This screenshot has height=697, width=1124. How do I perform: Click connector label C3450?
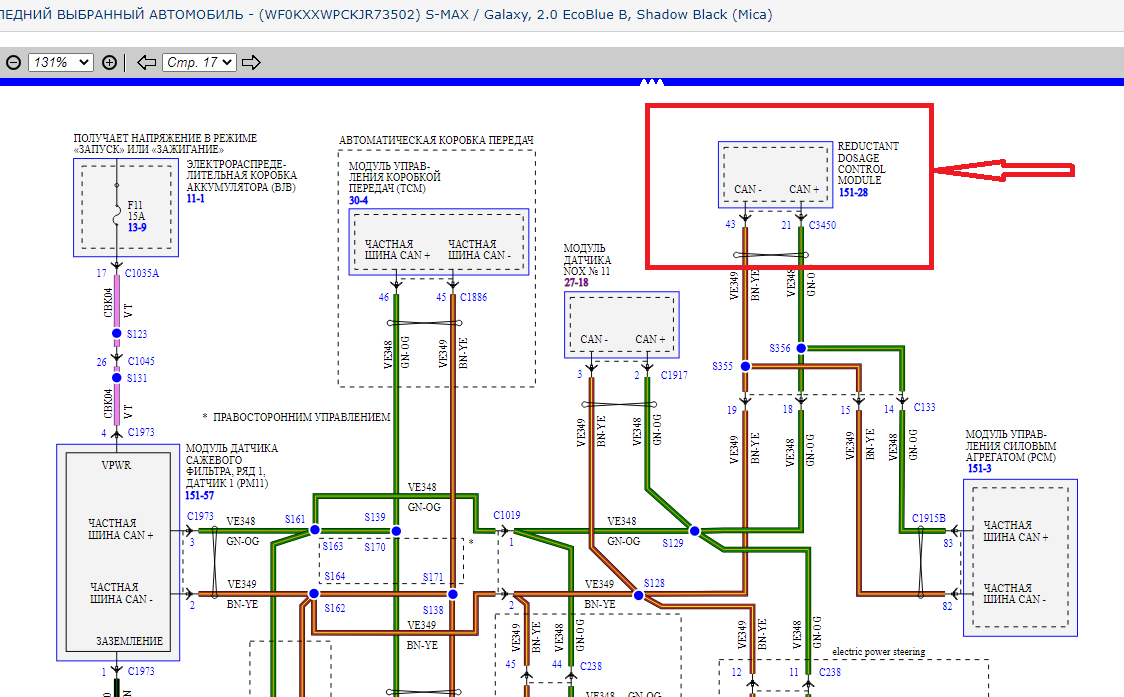[822, 226]
